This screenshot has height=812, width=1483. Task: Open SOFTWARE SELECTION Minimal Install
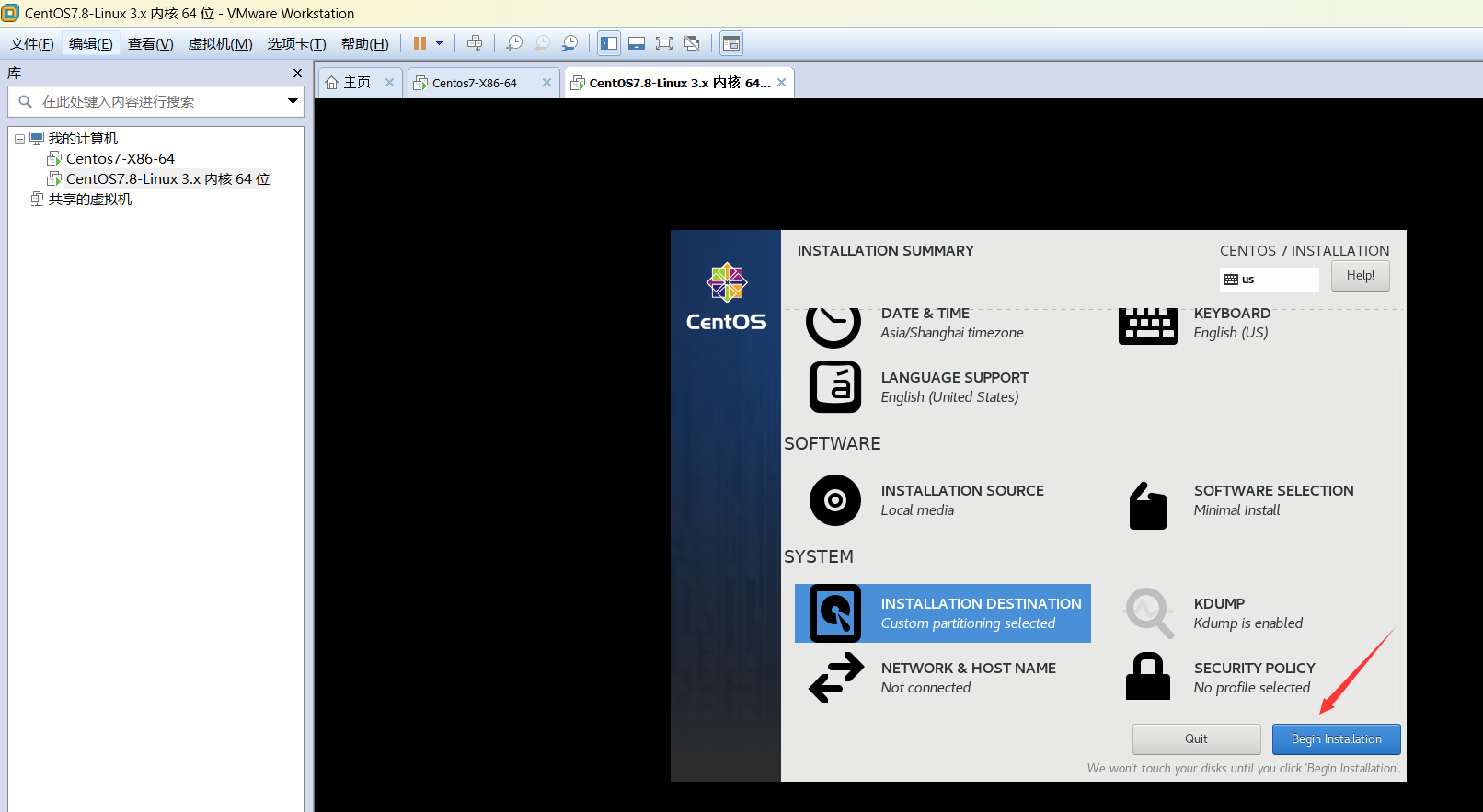pos(1273,500)
